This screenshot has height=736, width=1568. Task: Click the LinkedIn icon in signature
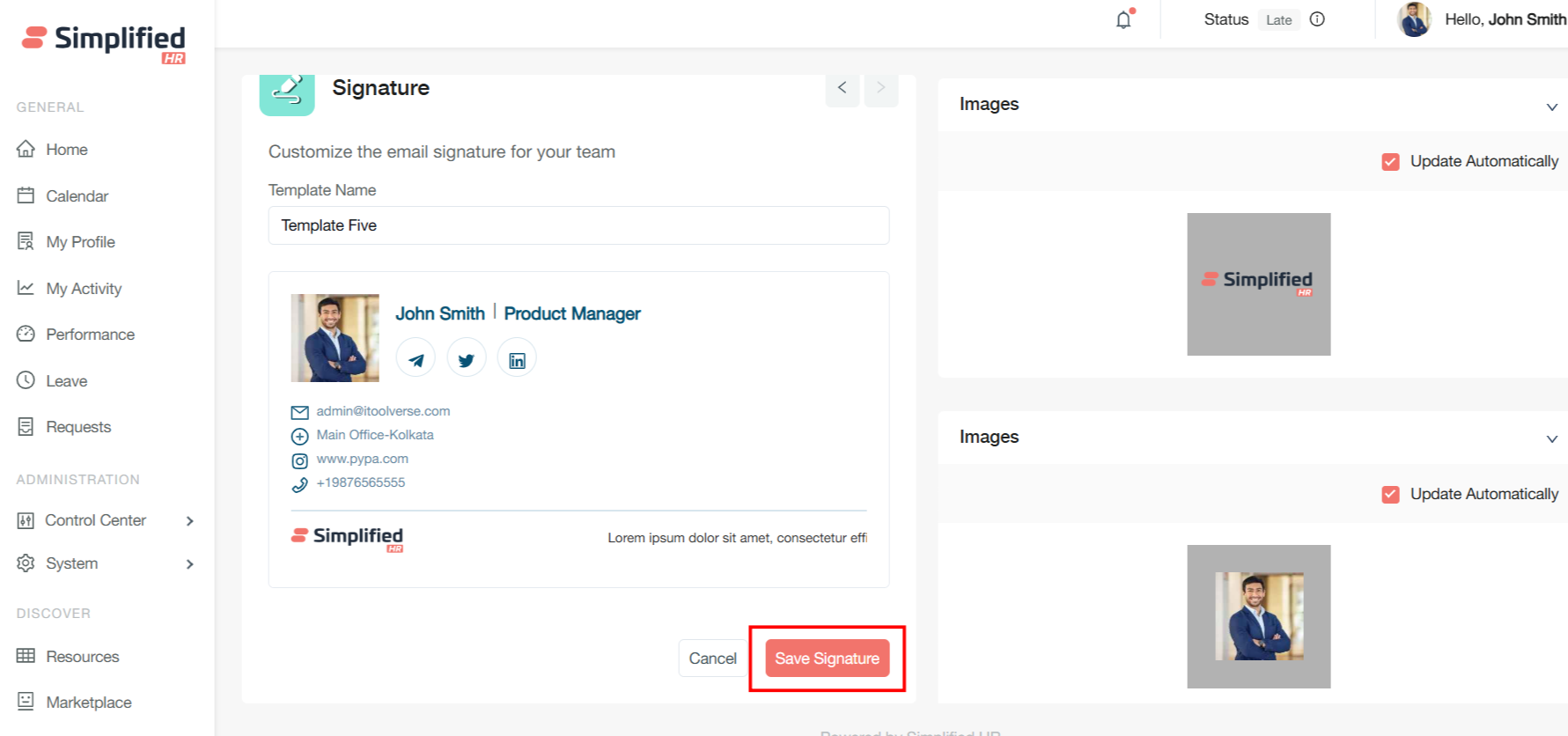(517, 359)
